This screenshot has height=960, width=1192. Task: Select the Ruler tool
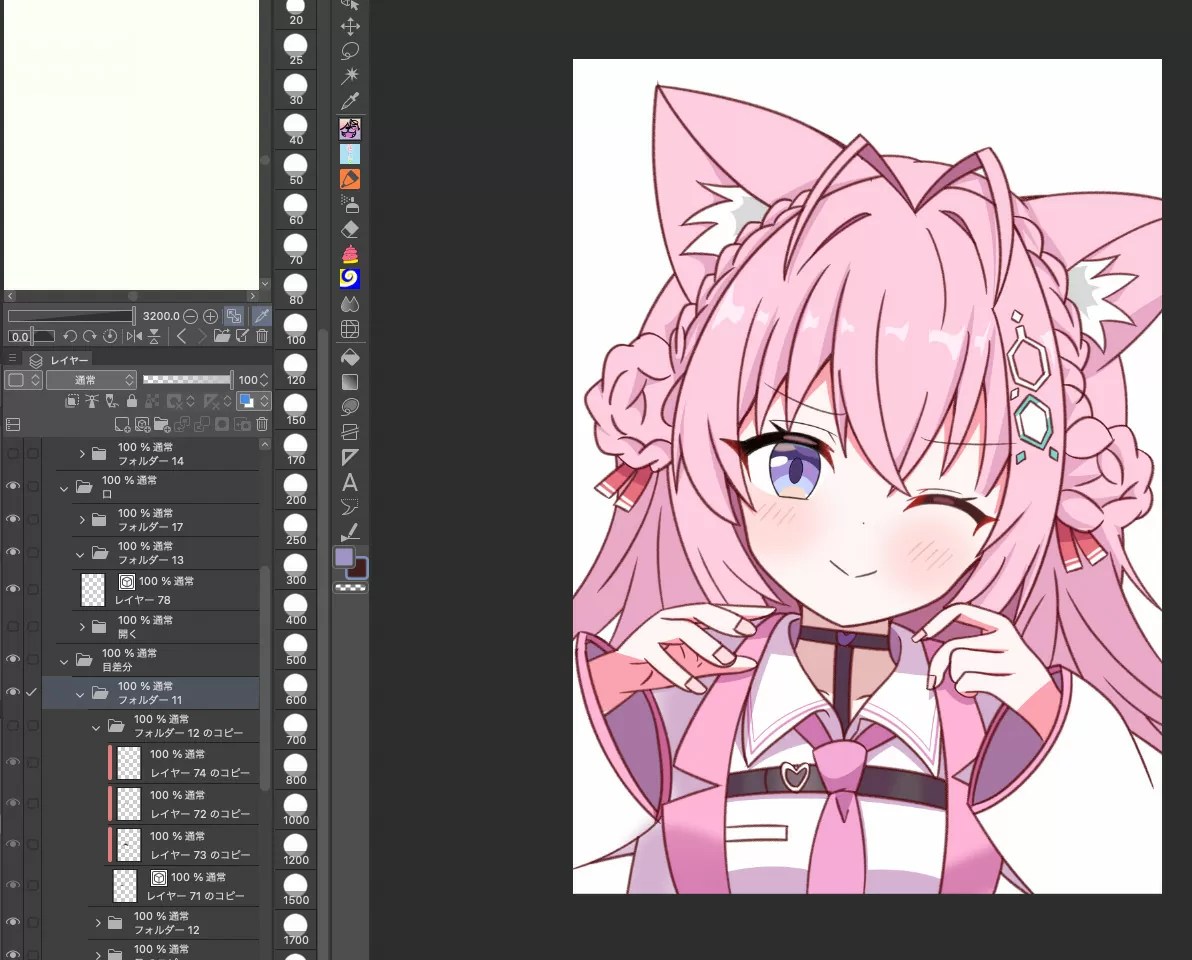(x=350, y=457)
